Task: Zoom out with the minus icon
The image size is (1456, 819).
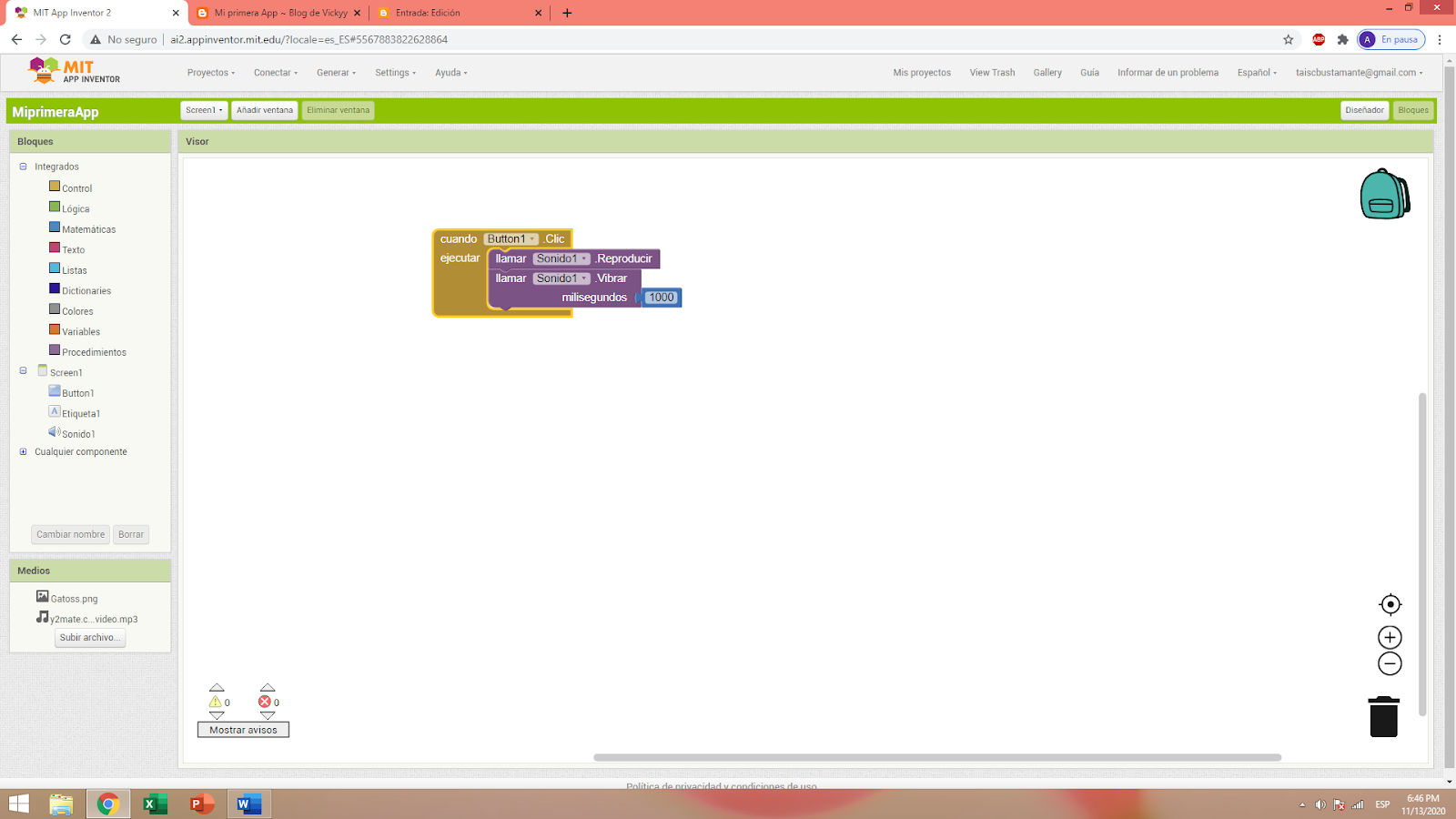Action: click(x=1390, y=663)
